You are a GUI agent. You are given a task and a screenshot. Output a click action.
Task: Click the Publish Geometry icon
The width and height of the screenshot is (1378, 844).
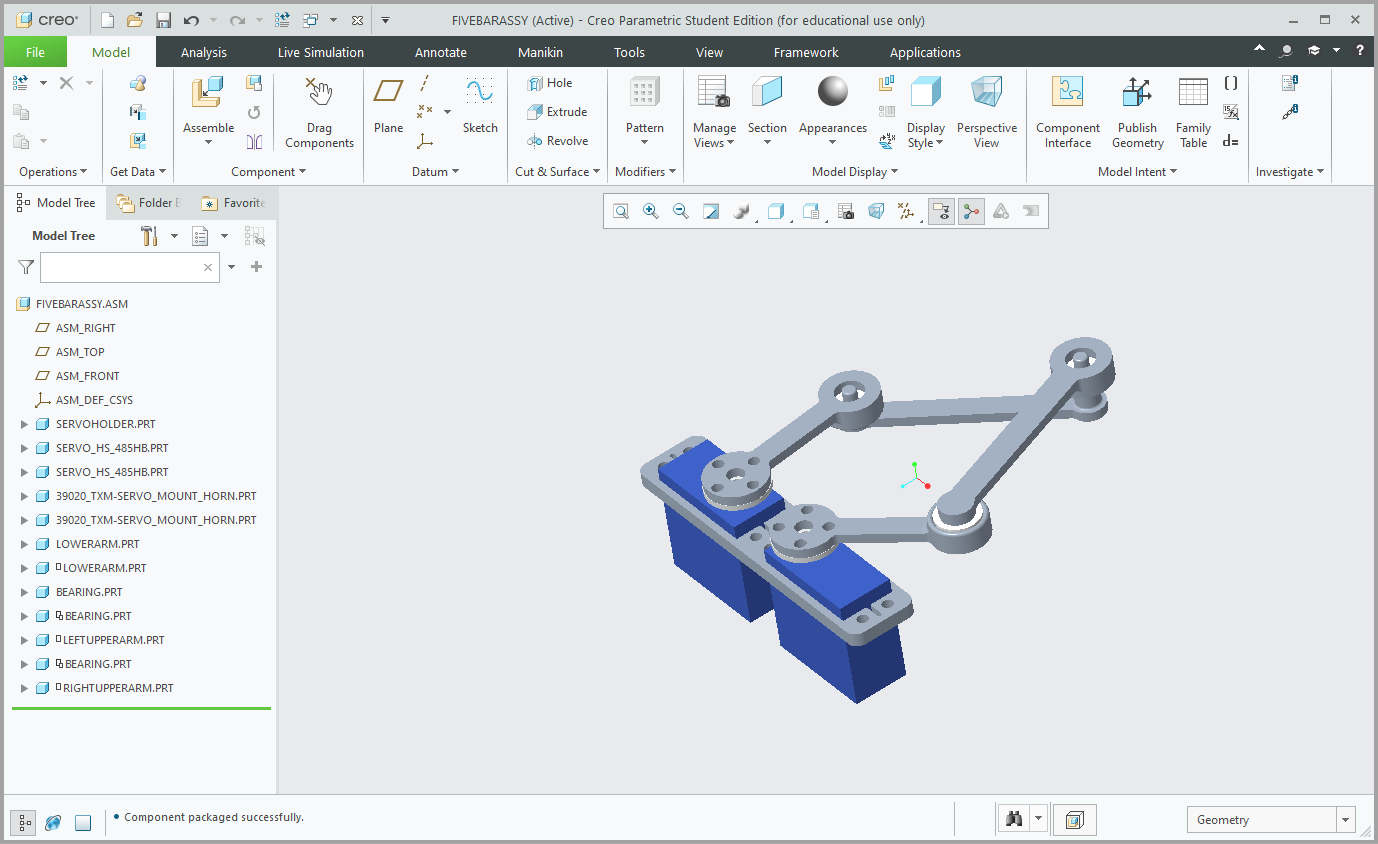pos(1137,112)
